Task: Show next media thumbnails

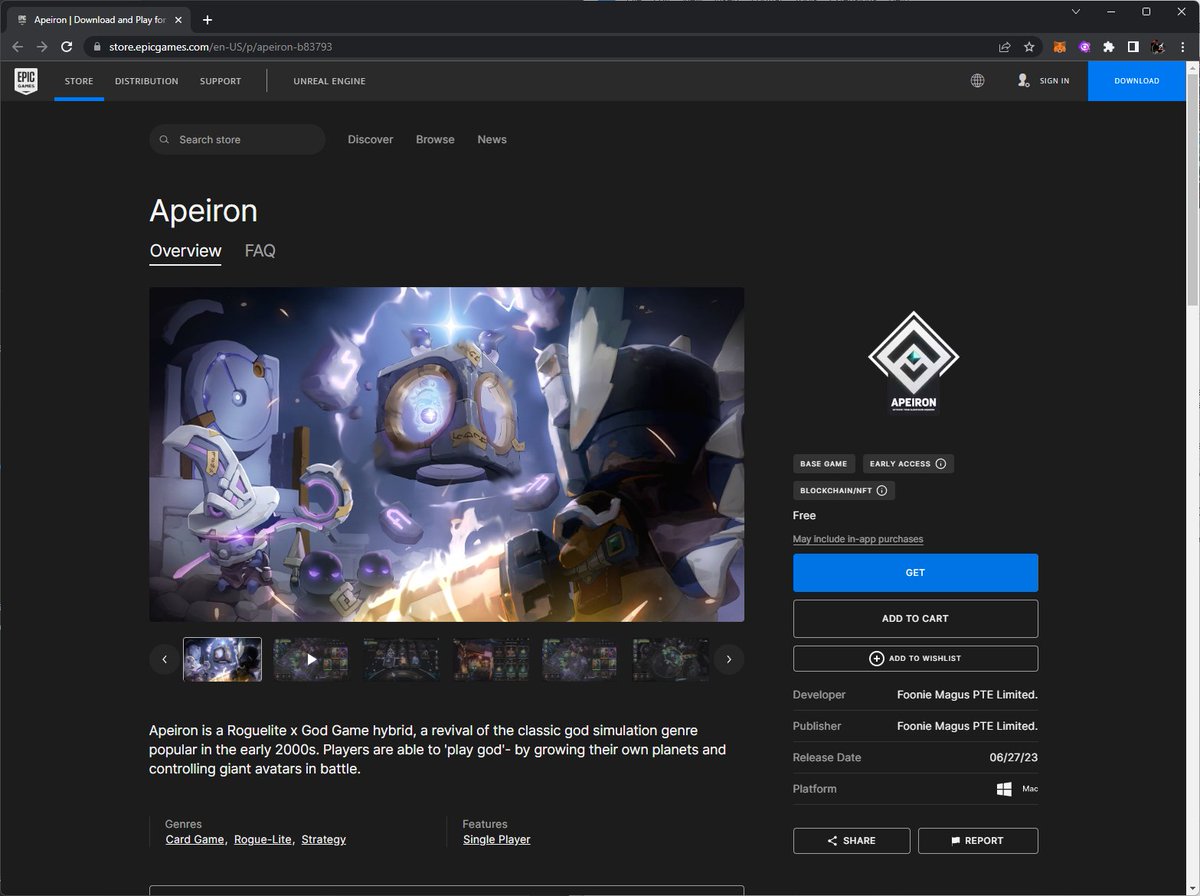Action: 729,659
